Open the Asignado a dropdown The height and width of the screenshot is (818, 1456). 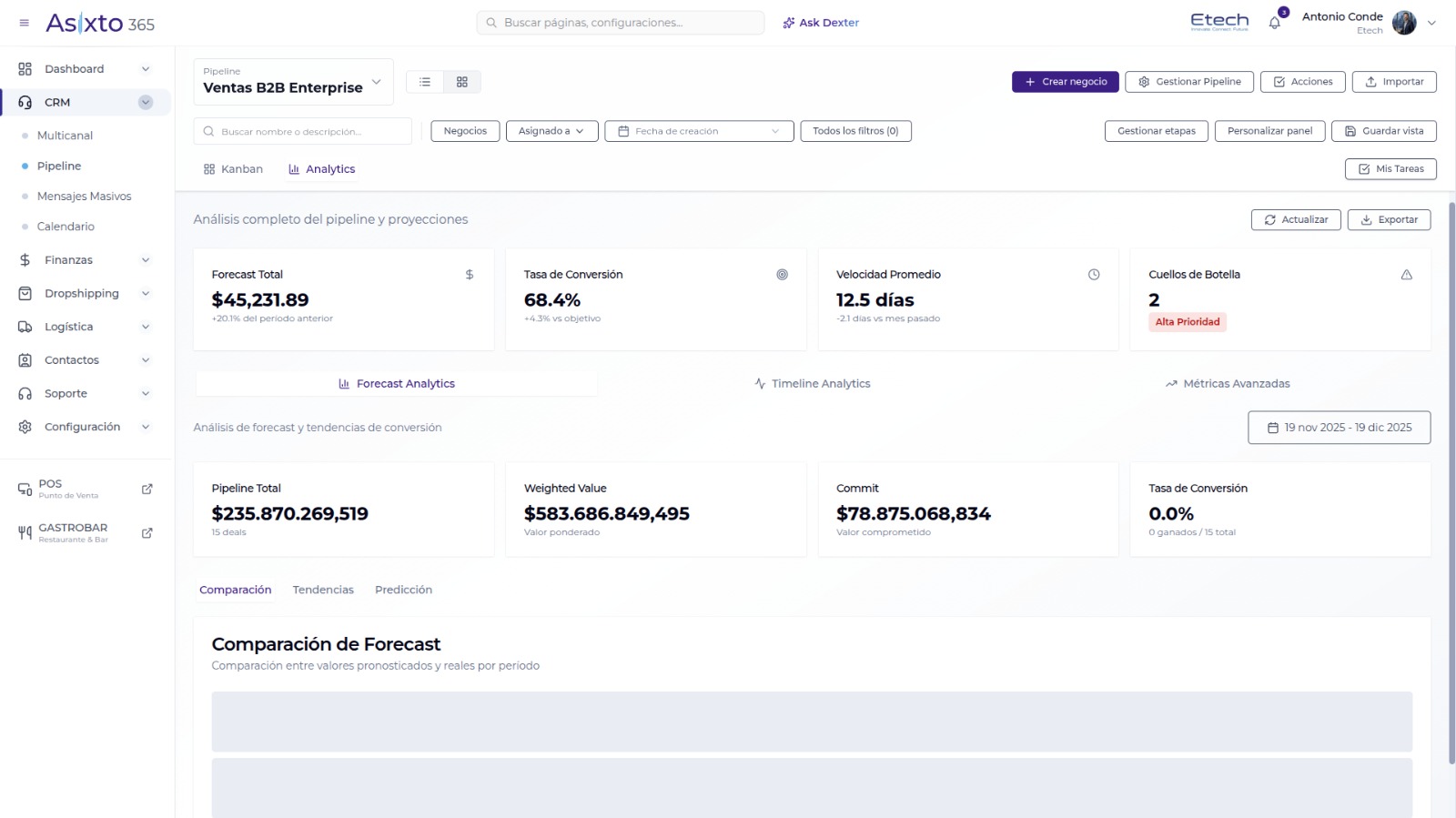coord(551,131)
